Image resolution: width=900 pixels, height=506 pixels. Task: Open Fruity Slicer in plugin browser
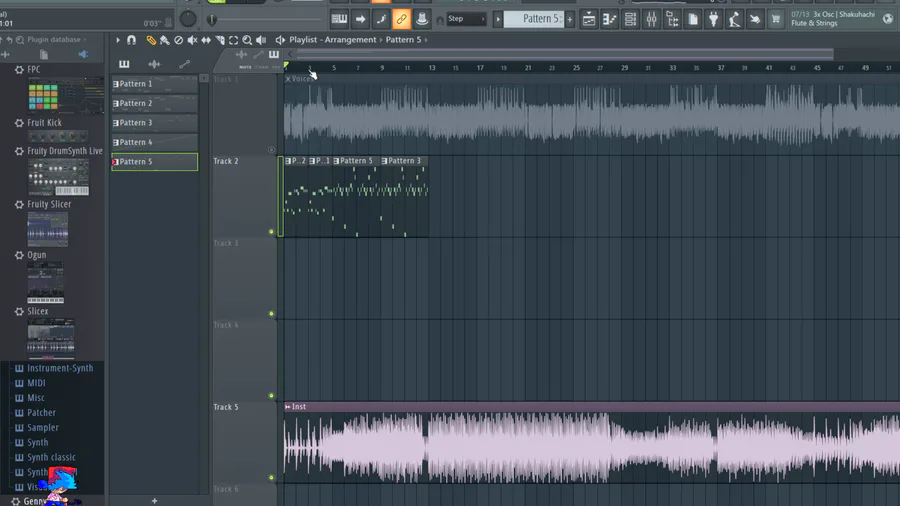pos(49,204)
